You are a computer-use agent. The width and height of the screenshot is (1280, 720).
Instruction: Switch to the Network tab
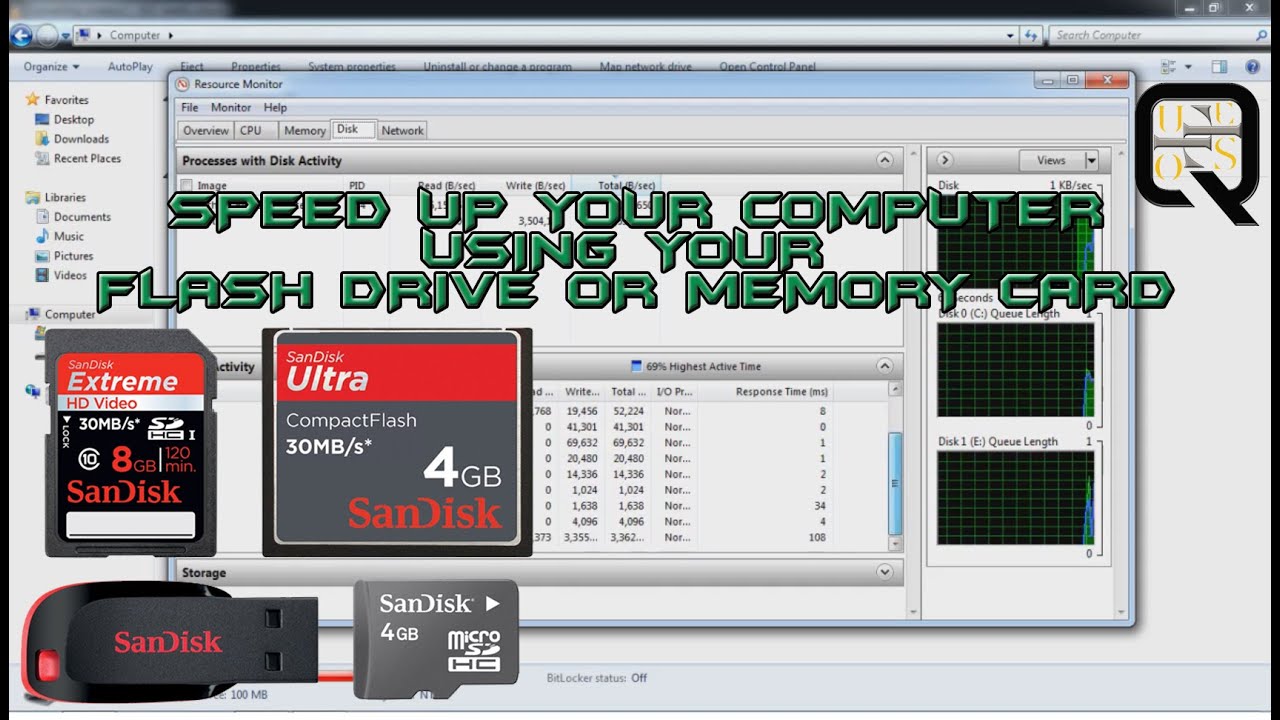coord(402,130)
